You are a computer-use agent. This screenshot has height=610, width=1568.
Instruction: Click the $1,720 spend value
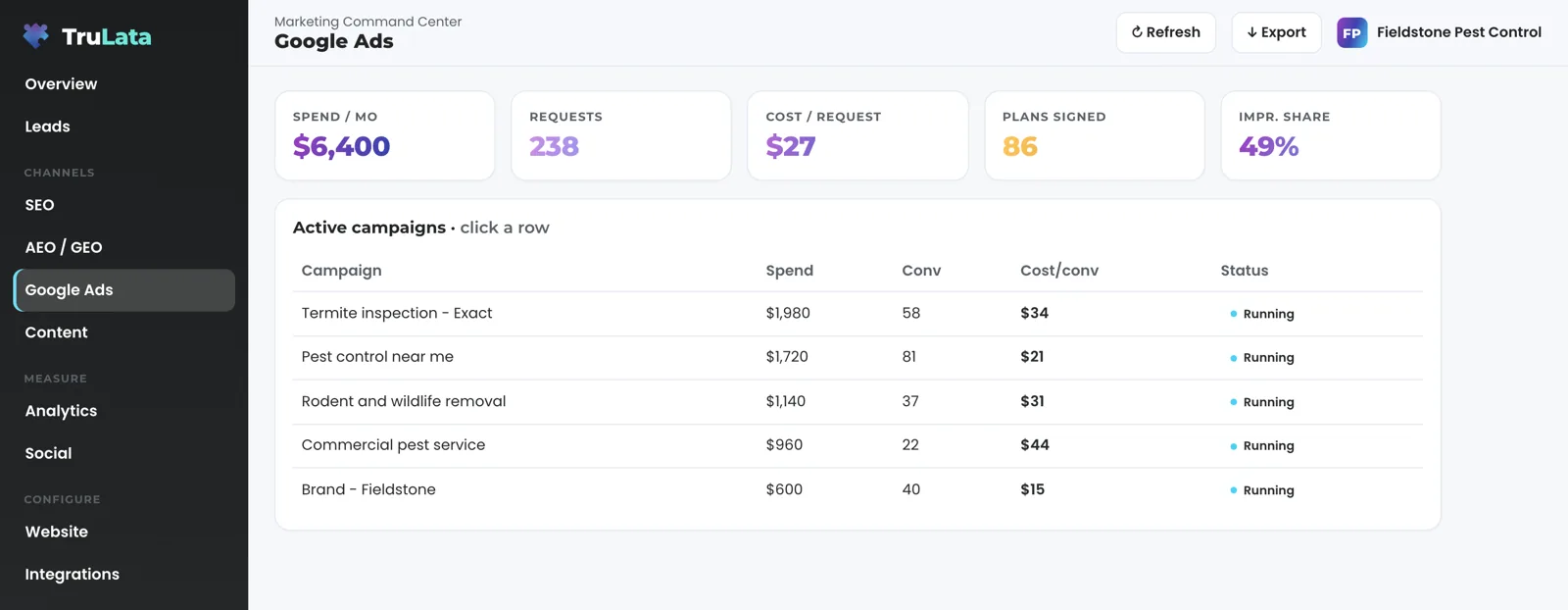(x=787, y=357)
